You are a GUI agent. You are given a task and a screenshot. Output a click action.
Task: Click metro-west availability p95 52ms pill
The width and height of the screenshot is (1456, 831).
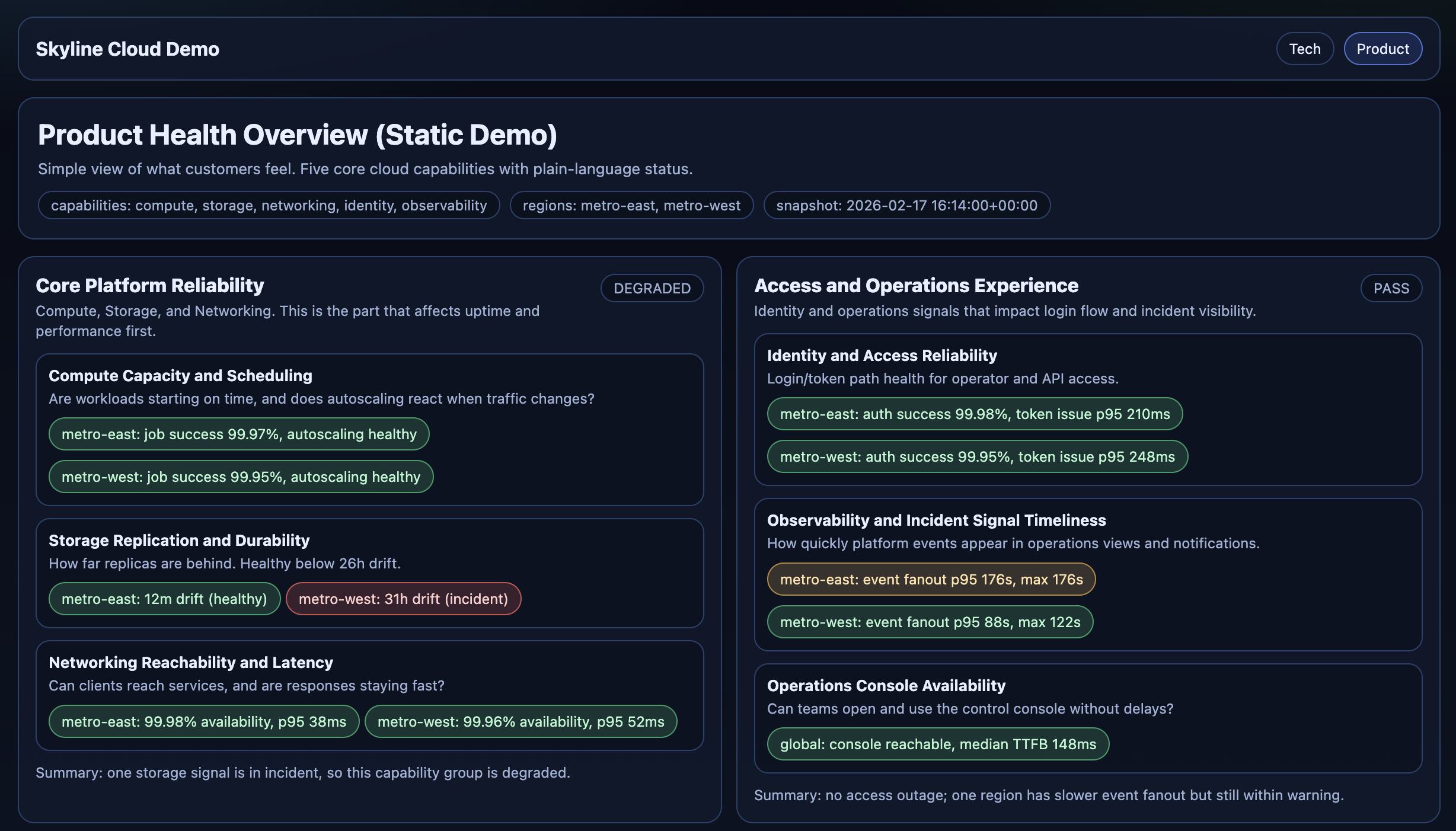coord(521,721)
